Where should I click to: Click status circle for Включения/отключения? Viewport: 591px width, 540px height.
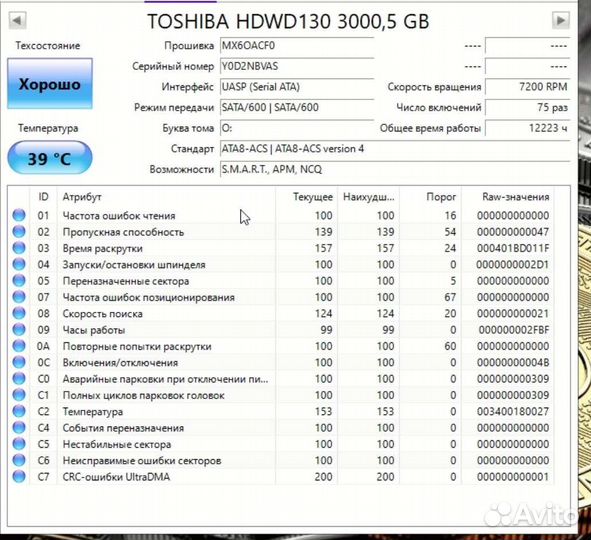[19, 362]
